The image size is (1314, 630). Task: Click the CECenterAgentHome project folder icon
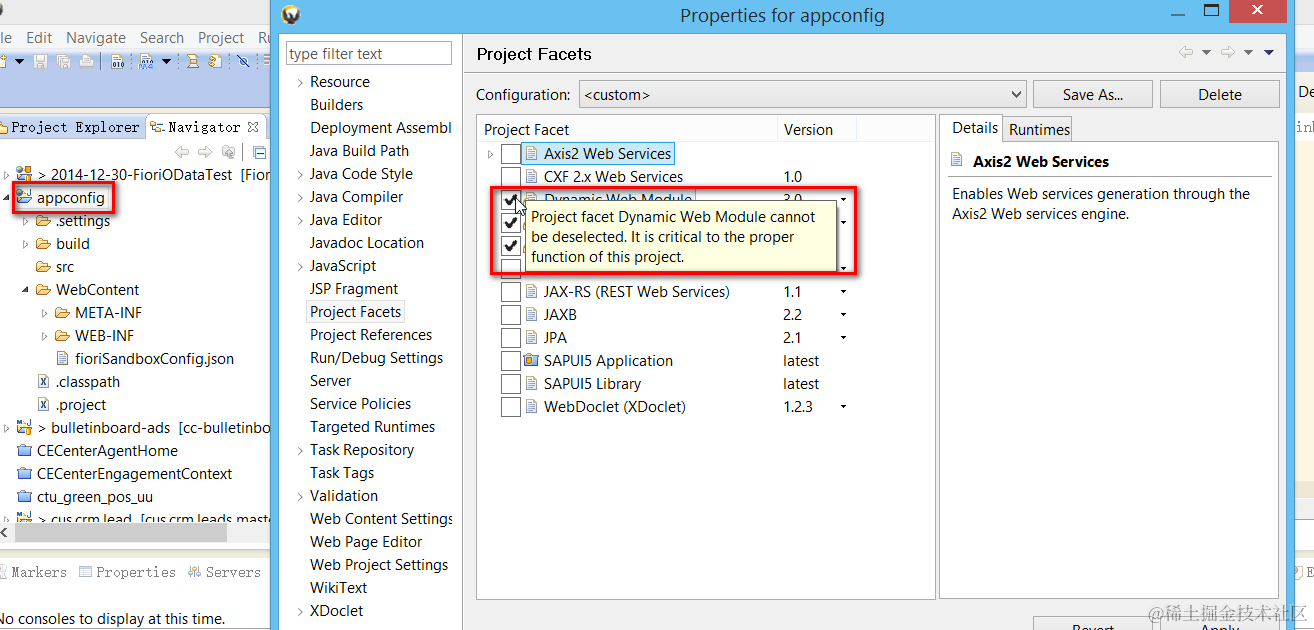[x=25, y=451]
